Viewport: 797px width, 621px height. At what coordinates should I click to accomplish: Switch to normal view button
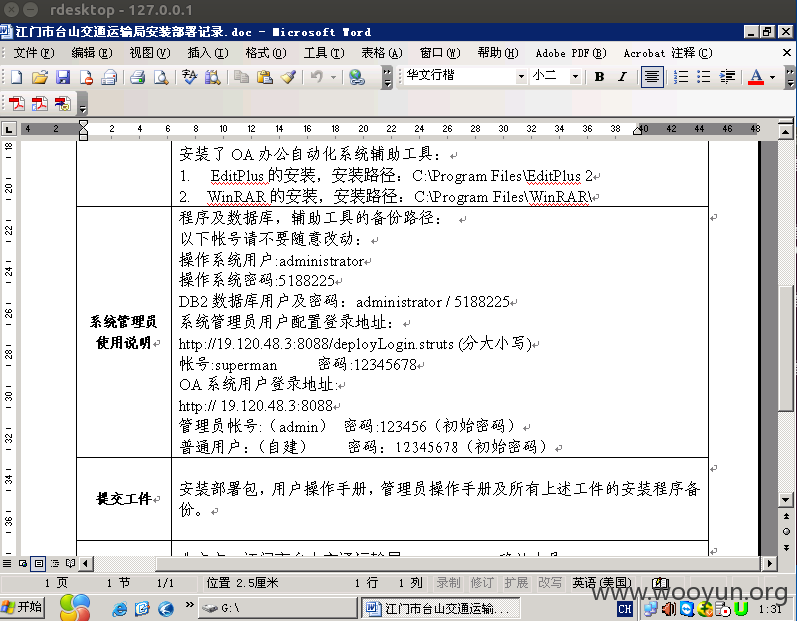tap(7, 563)
